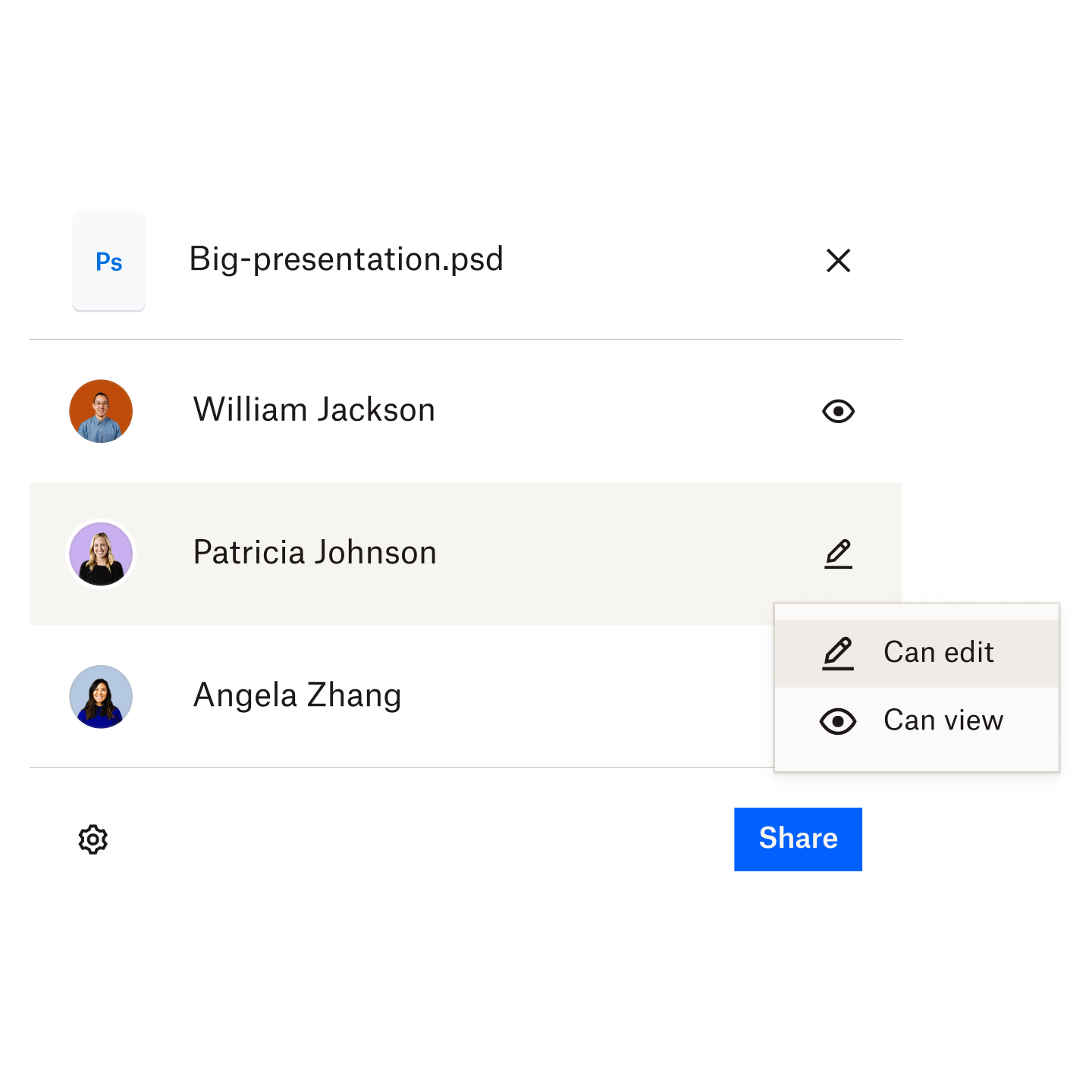Open William Jackson's view permission eye icon
Image resolution: width=1092 pixels, height=1092 pixels.
[838, 411]
